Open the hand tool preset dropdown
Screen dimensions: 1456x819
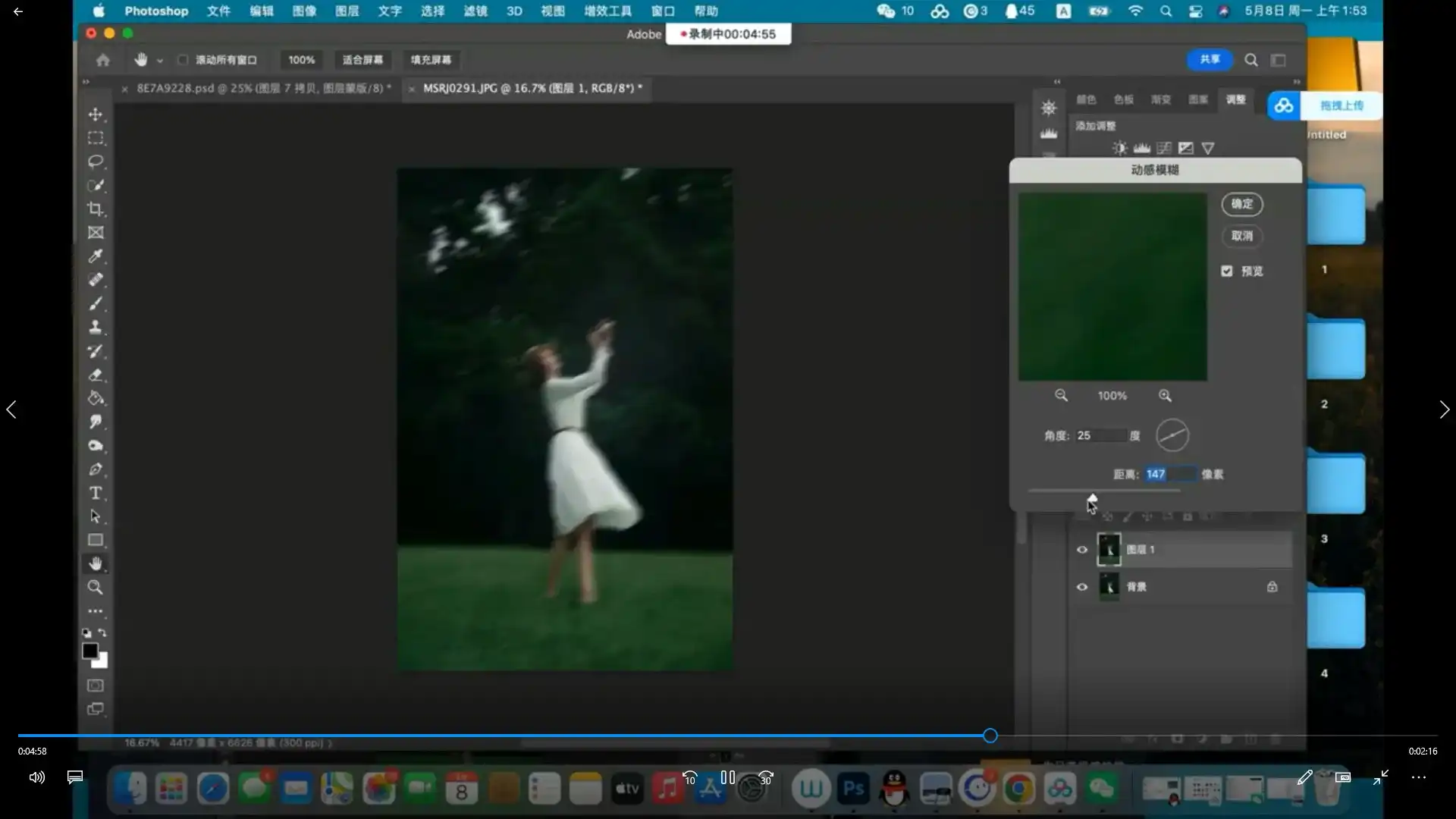click(x=160, y=61)
